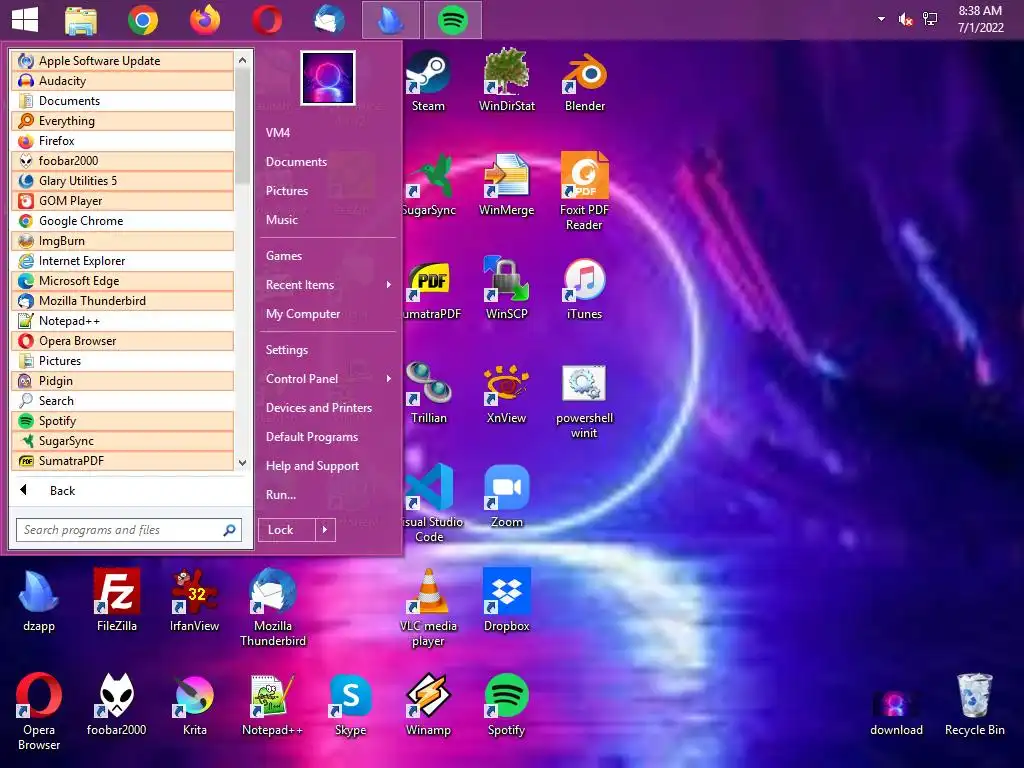1024x768 pixels.
Task: Open Glary Utilities 5 in programs list
Action: (123, 181)
